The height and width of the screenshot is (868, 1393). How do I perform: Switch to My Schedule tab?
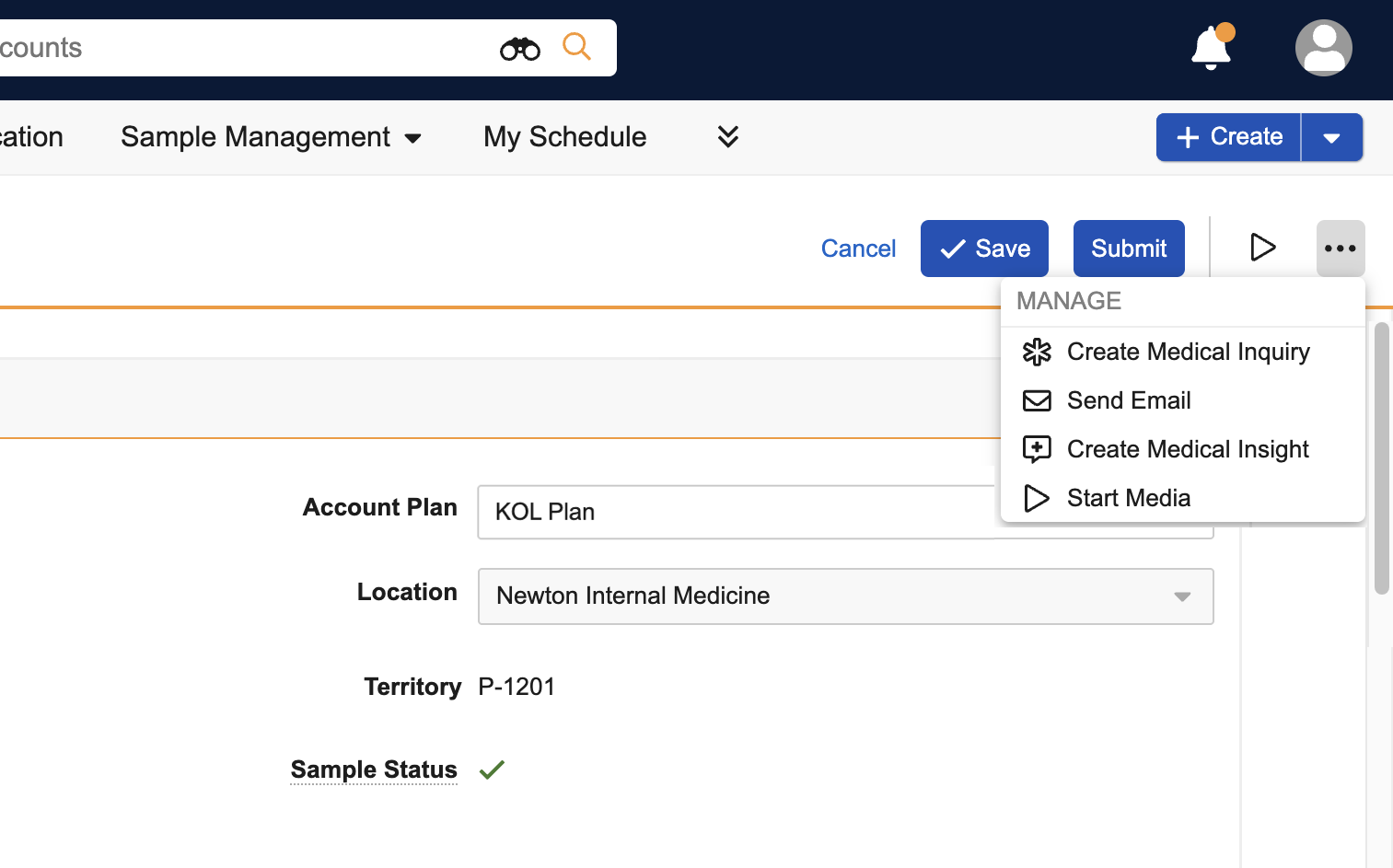pyautogui.click(x=564, y=137)
